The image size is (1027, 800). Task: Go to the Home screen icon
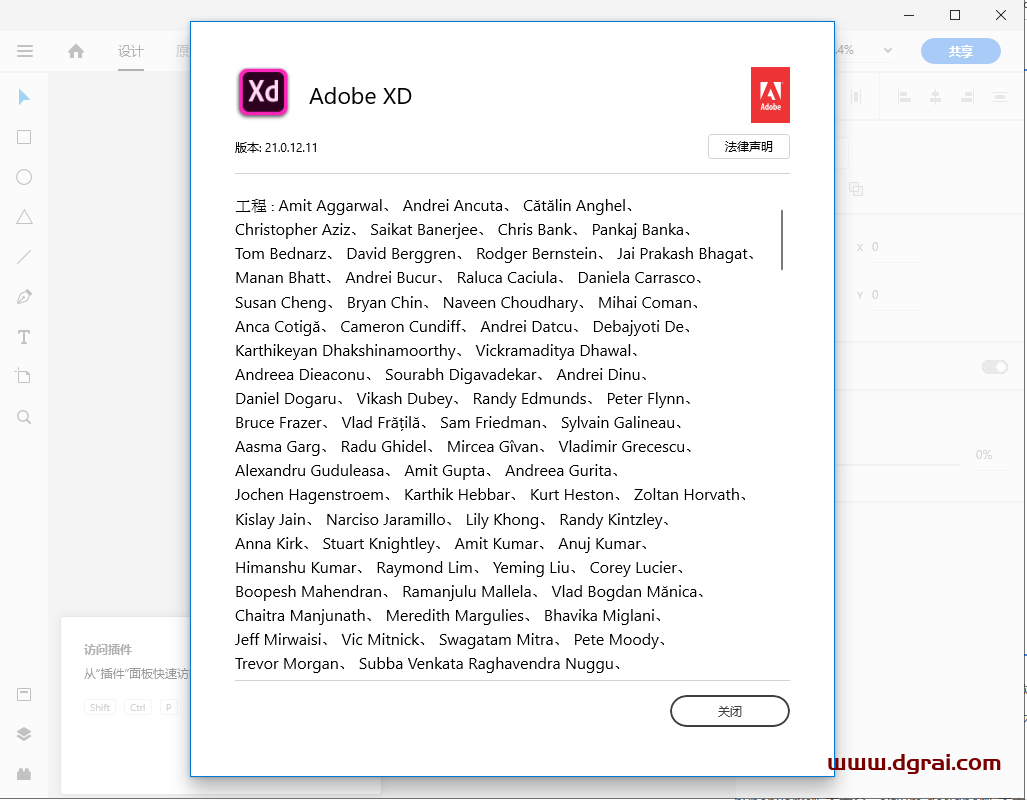76,51
